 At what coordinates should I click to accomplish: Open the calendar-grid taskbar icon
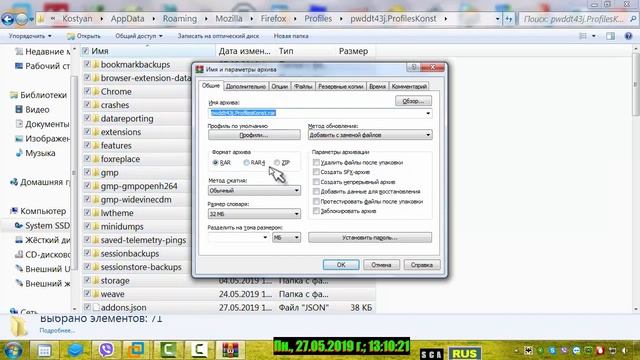[x=44, y=350]
